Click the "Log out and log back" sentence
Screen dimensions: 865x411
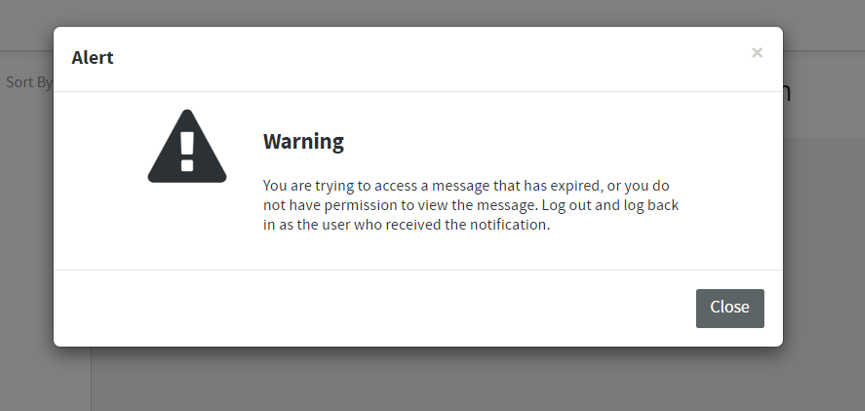[x=608, y=205]
